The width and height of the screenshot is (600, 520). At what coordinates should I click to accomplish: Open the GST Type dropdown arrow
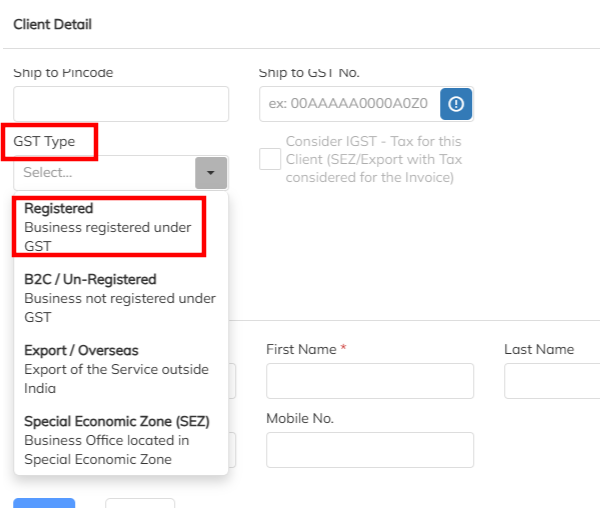tap(210, 173)
